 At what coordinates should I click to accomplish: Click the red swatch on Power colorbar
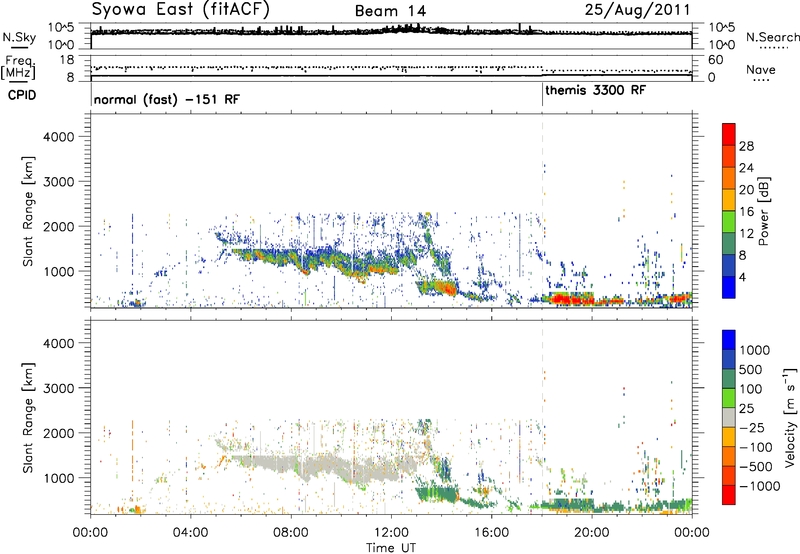[729, 134]
